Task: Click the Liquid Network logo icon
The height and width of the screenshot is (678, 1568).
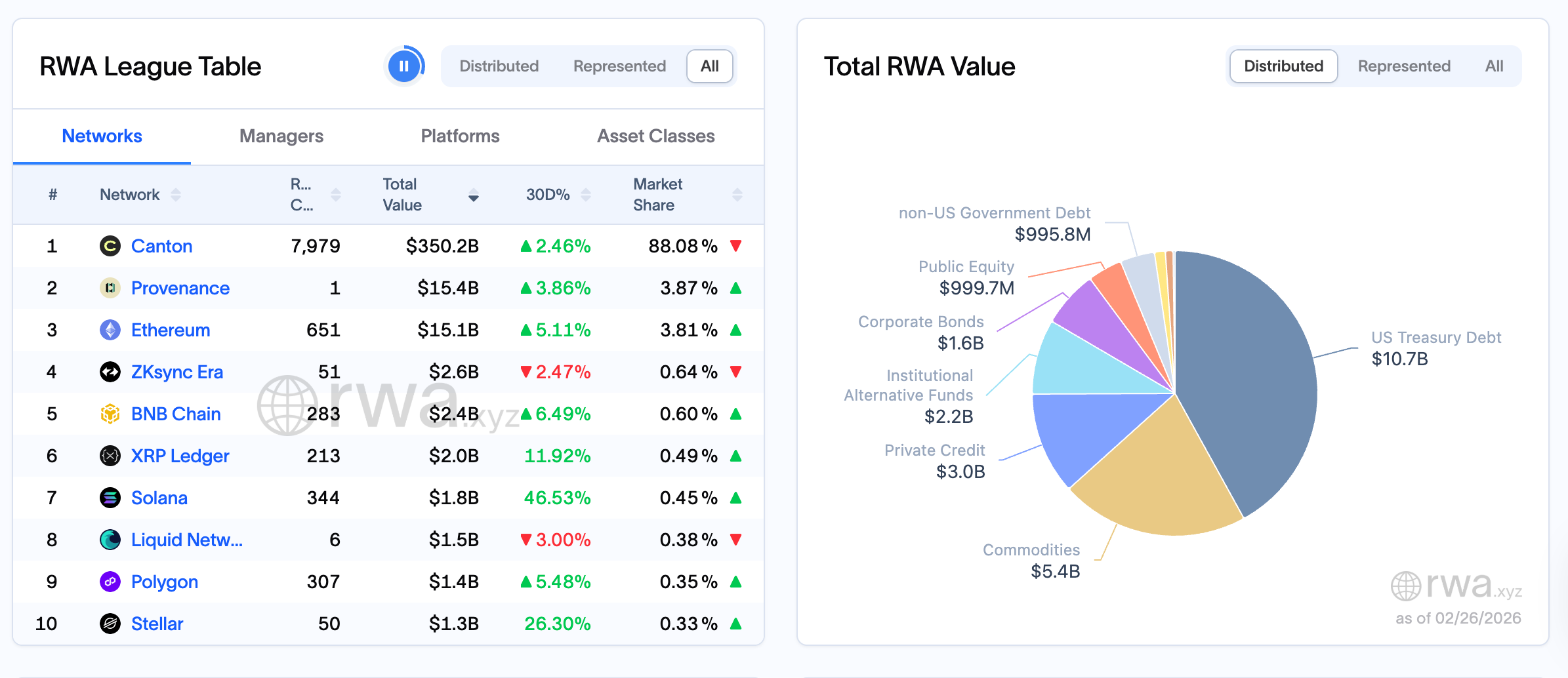Action: 110,540
